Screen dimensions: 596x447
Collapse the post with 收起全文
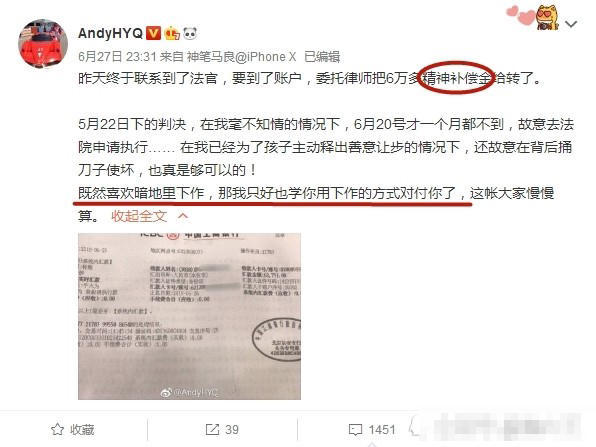click(139, 216)
